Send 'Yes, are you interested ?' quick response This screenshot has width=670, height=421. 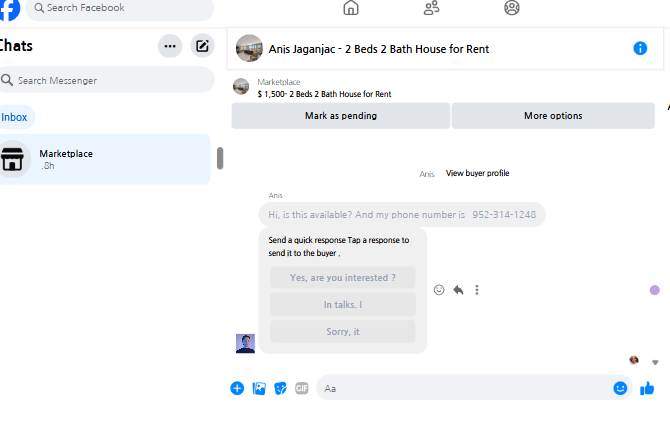coord(343,278)
